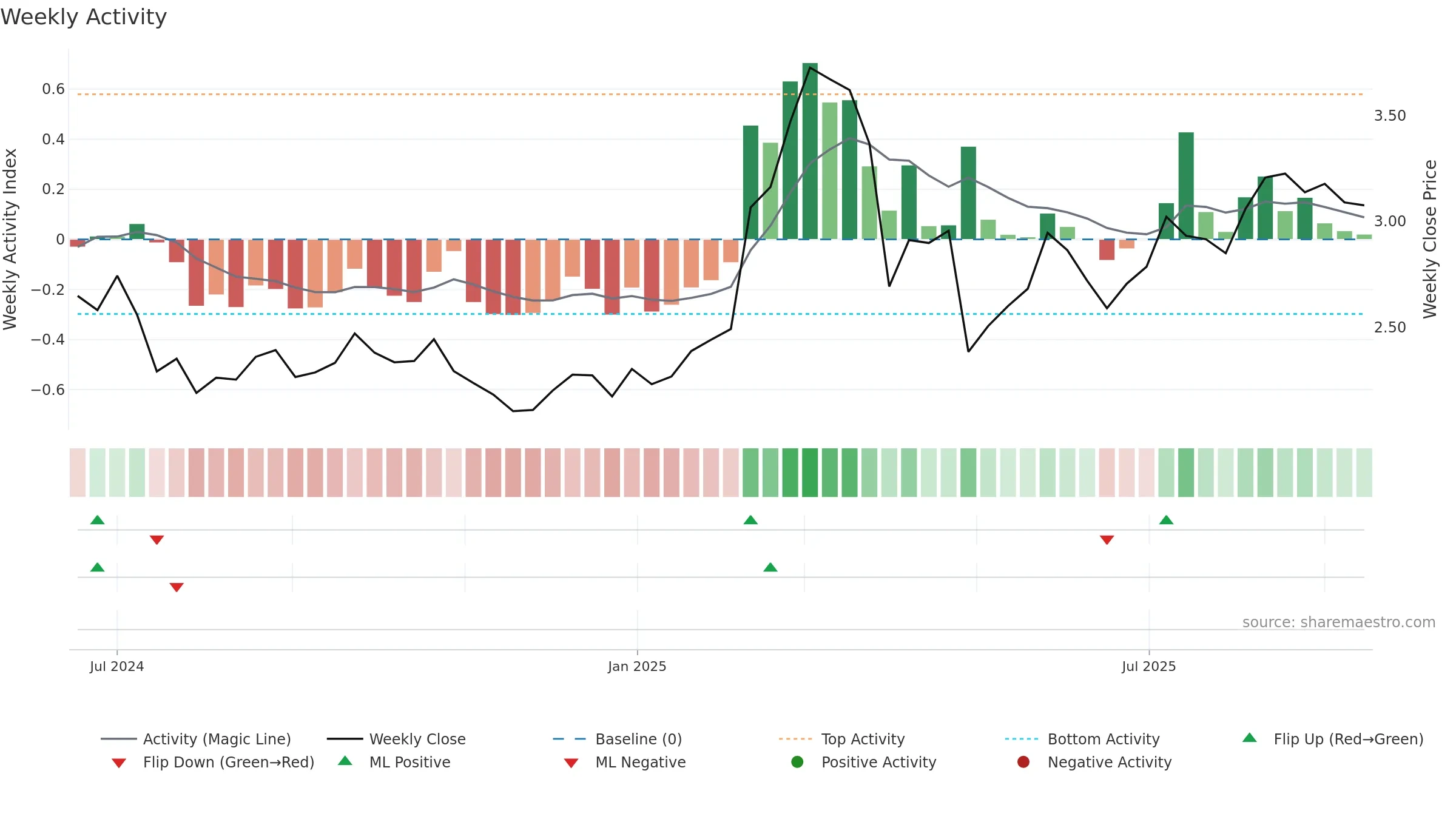
Task: Click the Flip Down triangle just before Jul 2025
Action: click(x=1107, y=540)
